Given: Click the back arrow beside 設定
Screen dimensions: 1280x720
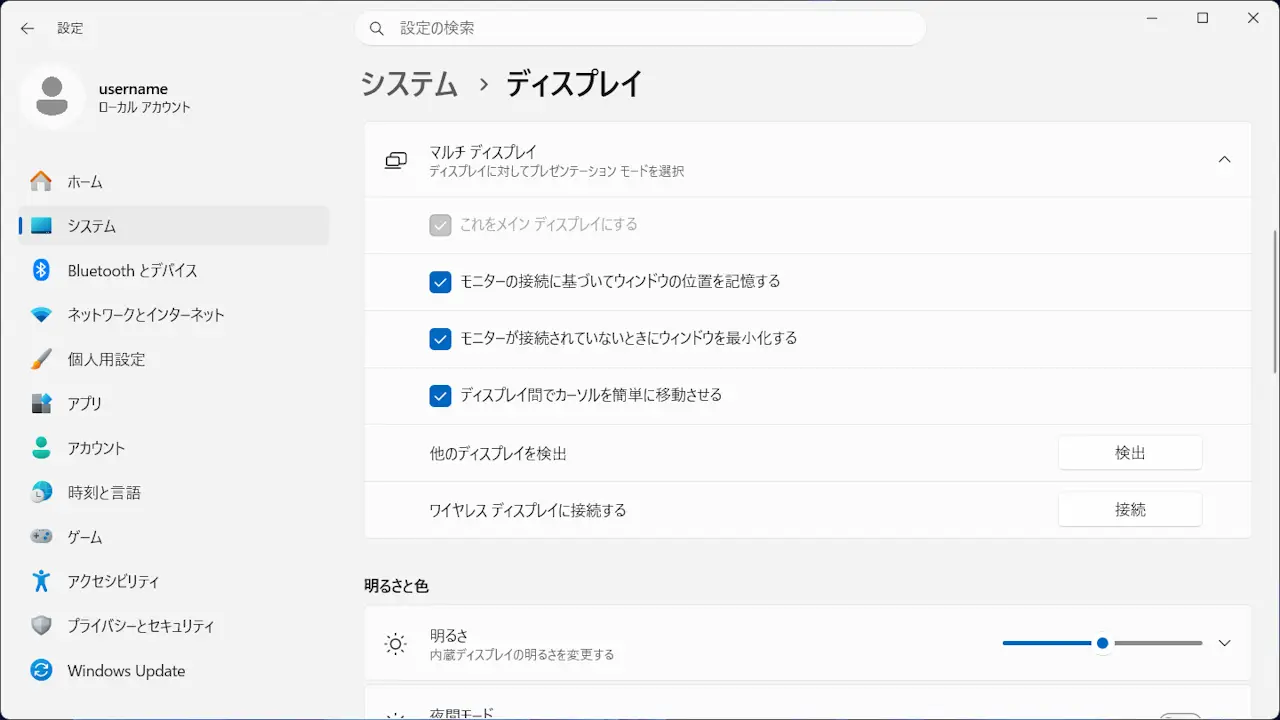Looking at the screenshot, I should 27,28.
